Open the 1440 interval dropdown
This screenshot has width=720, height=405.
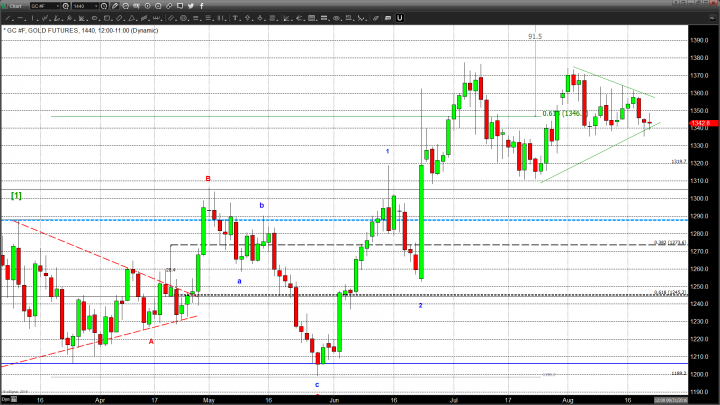point(85,6)
